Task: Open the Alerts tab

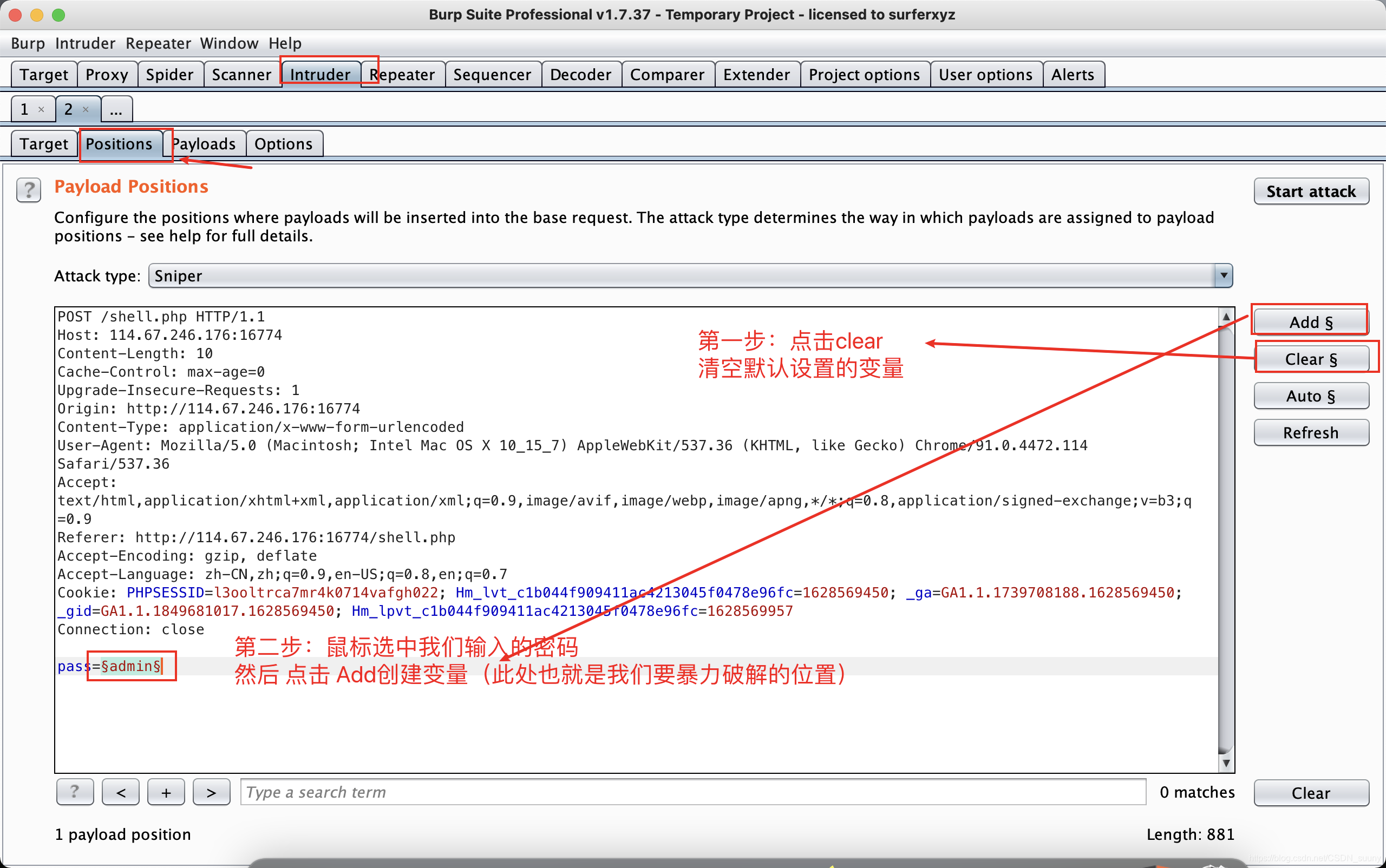Action: [x=1073, y=75]
